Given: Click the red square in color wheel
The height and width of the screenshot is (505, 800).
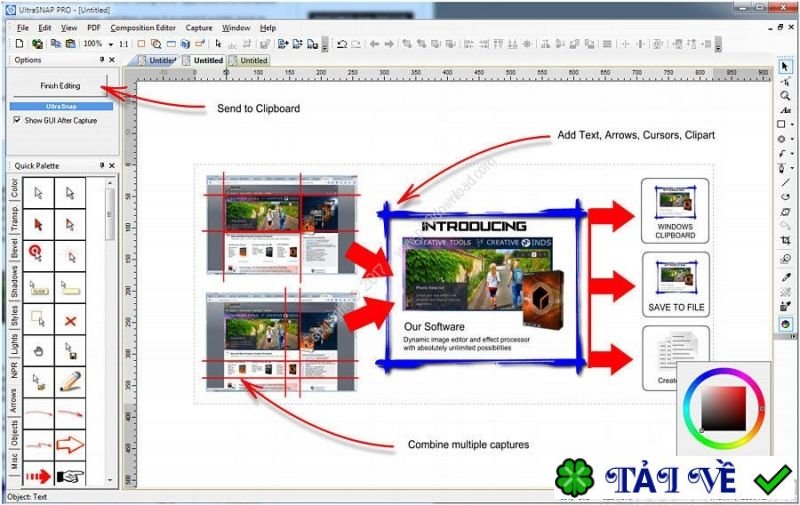Looking at the screenshot, I should 723,409.
